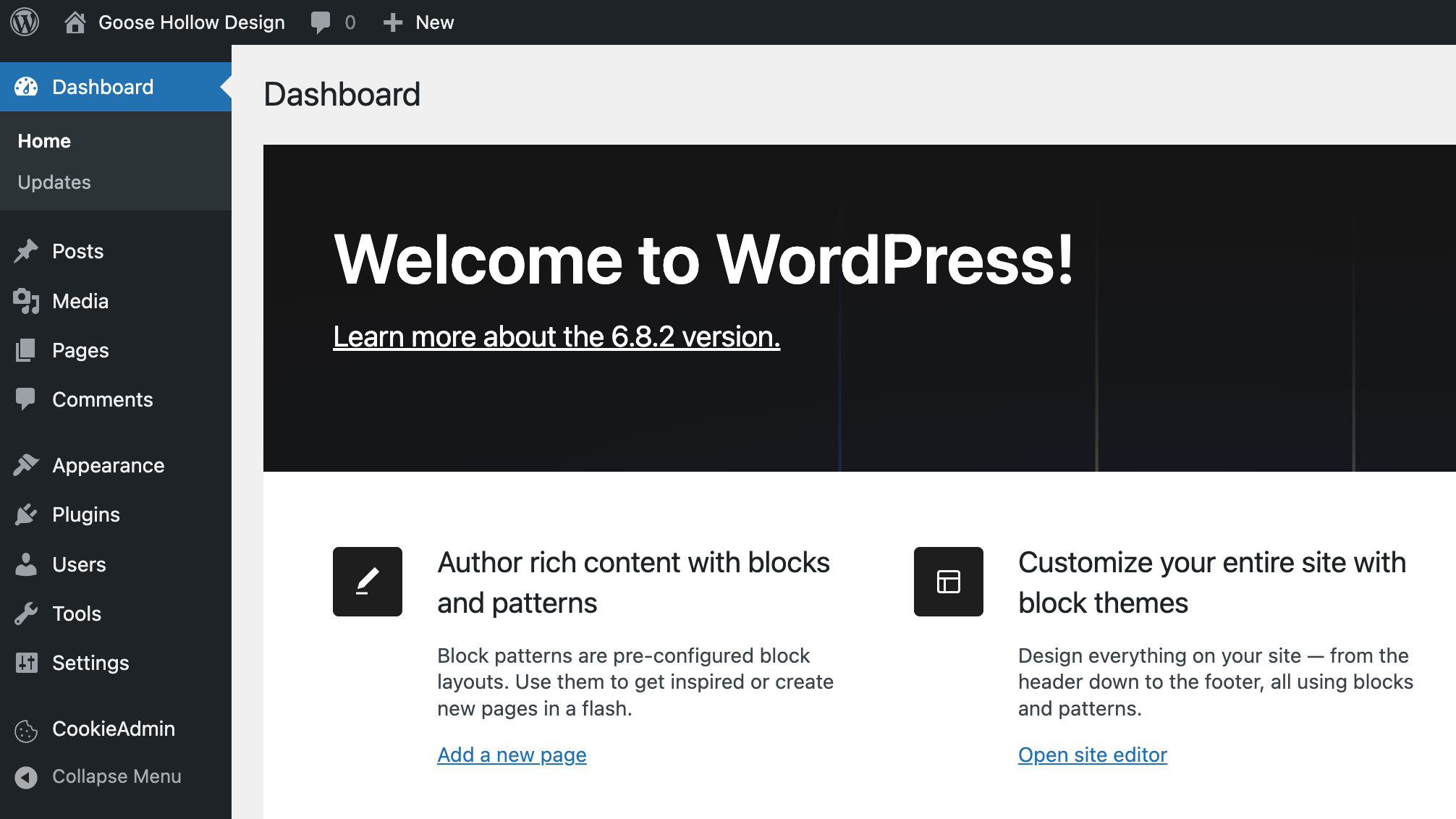
Task: Click the Pages icon in sidebar
Action: tap(26, 350)
